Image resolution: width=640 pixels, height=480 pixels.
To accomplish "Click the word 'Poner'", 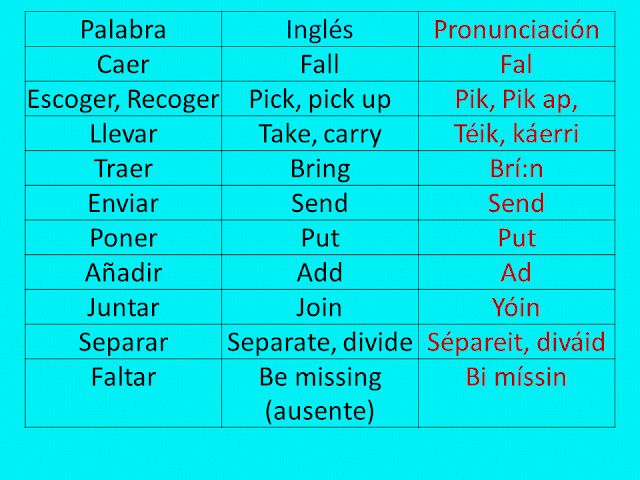I will coord(123,238).
